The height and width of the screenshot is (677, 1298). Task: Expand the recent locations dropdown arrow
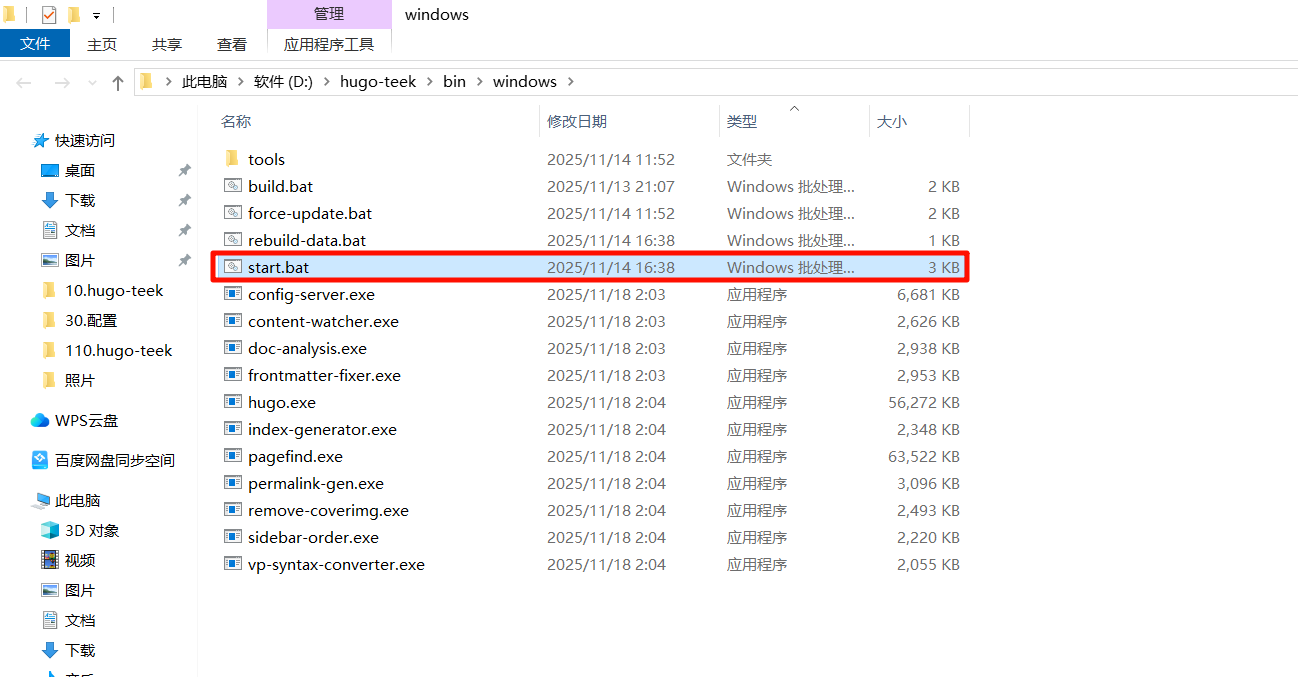pyautogui.click(x=92, y=82)
